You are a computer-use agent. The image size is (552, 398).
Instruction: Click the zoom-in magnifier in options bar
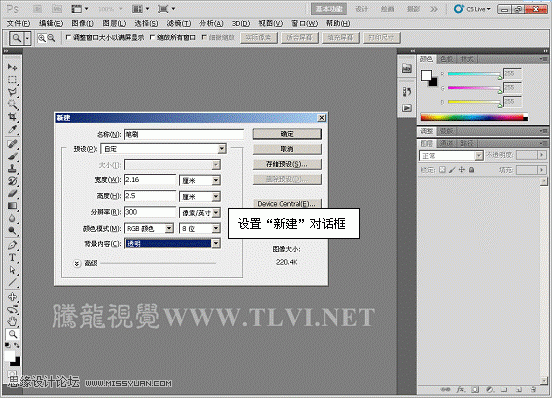pyautogui.click(x=42, y=38)
